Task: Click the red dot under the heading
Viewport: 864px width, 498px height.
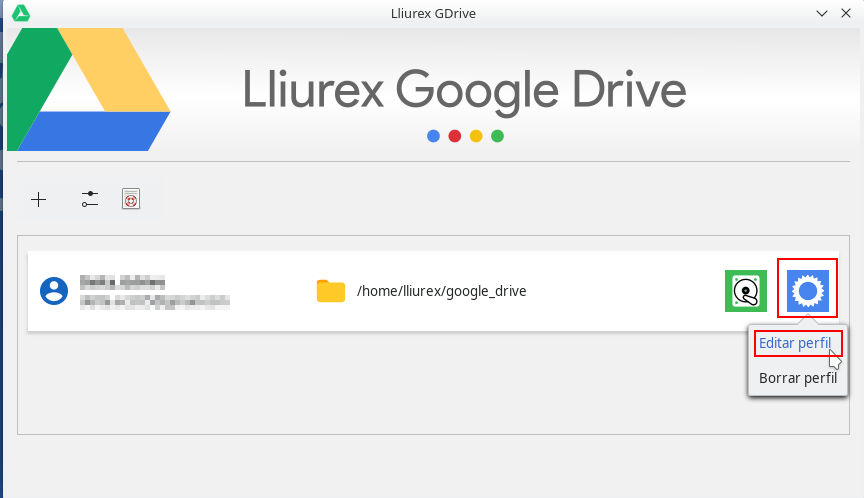Action: [454, 136]
